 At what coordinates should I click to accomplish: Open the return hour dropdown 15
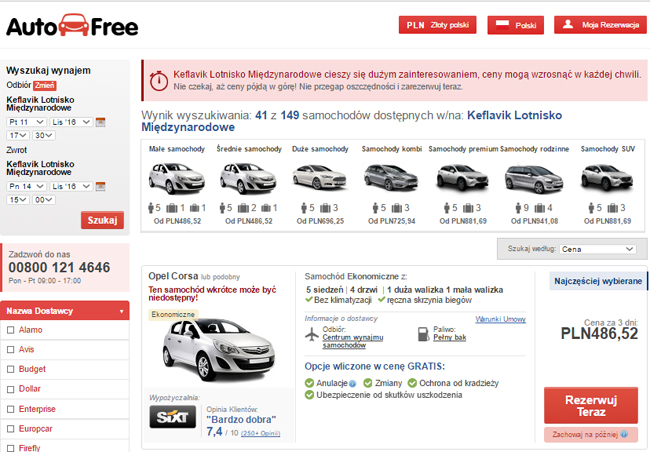pyautogui.click(x=18, y=199)
